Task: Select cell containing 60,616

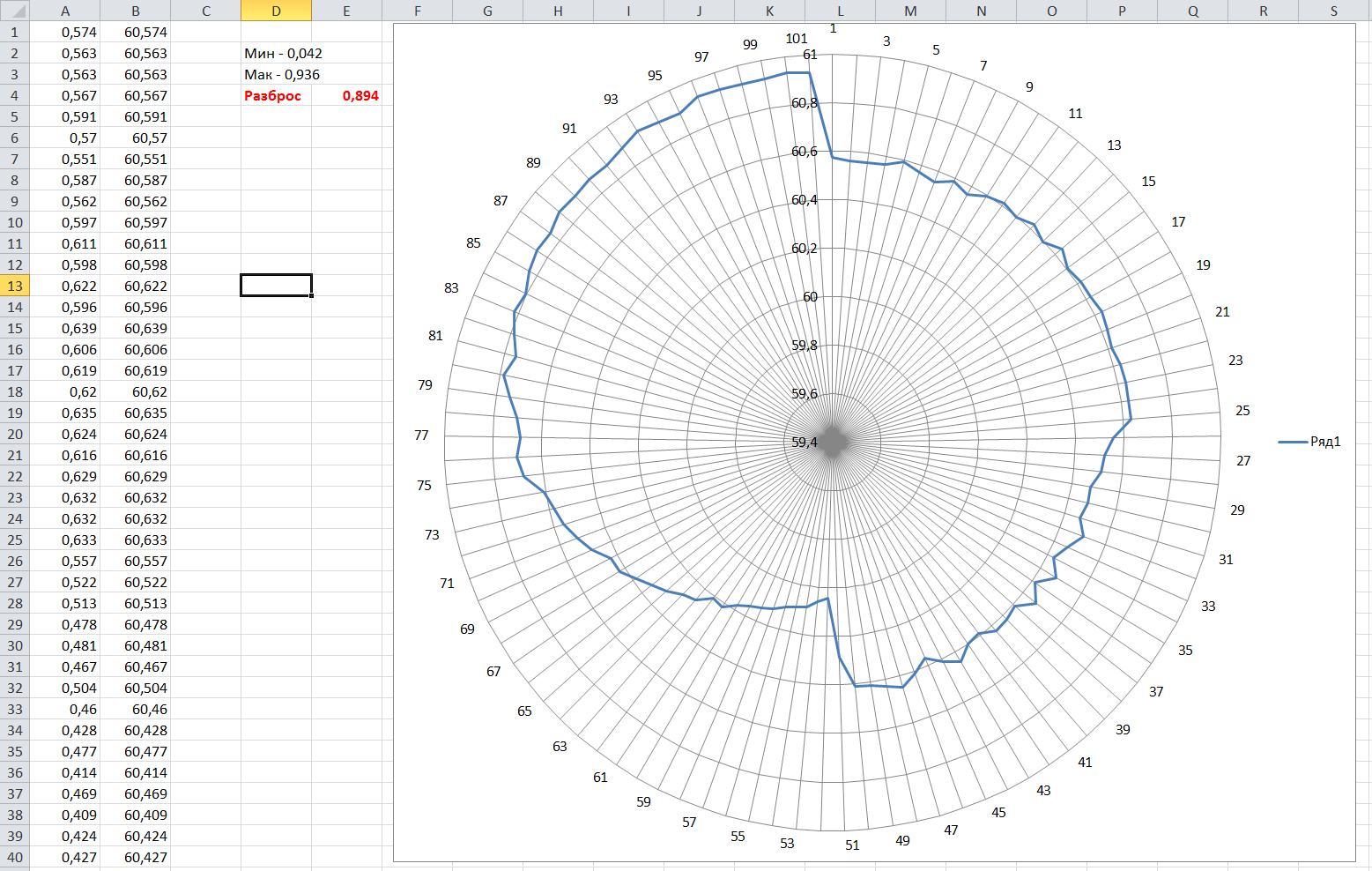Action: tap(136, 455)
